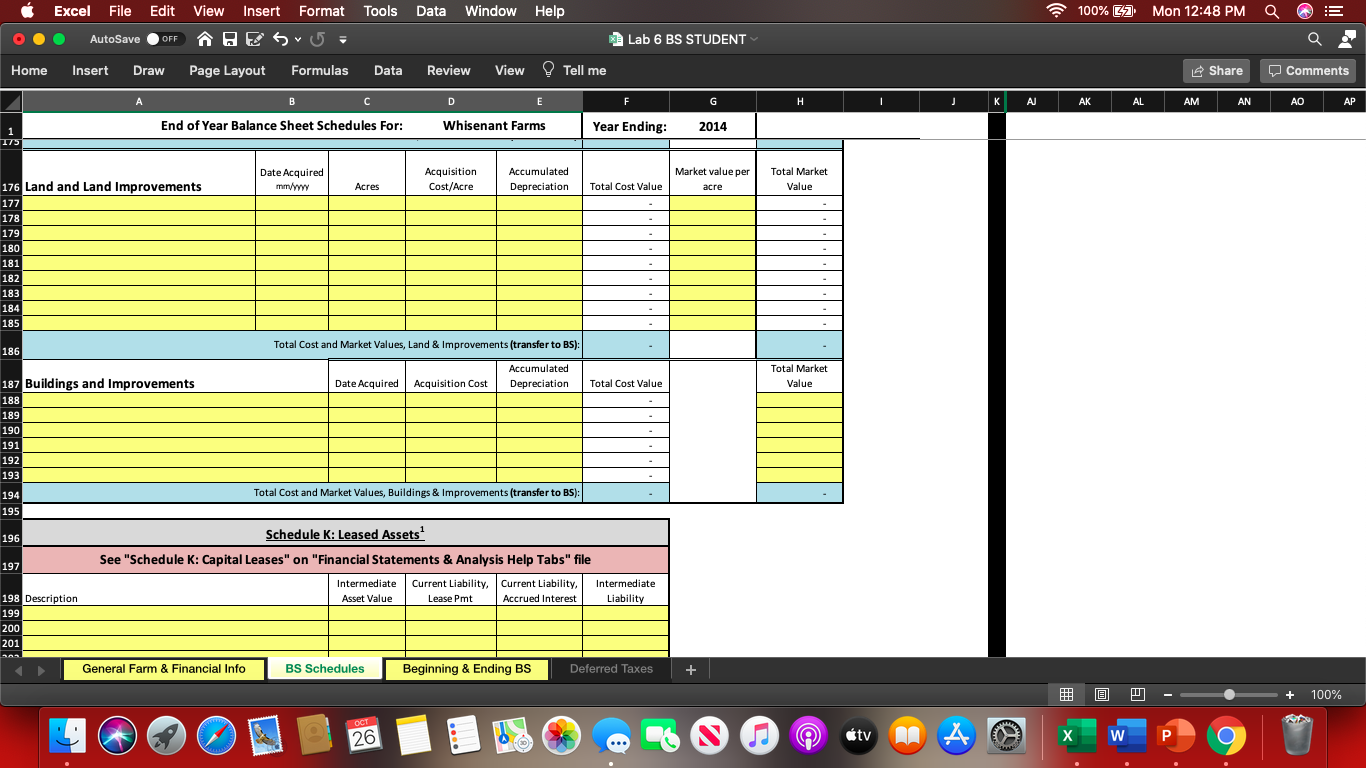This screenshot has height=768, width=1366.
Task: Open Launchpad from the Dock
Action: (167, 736)
